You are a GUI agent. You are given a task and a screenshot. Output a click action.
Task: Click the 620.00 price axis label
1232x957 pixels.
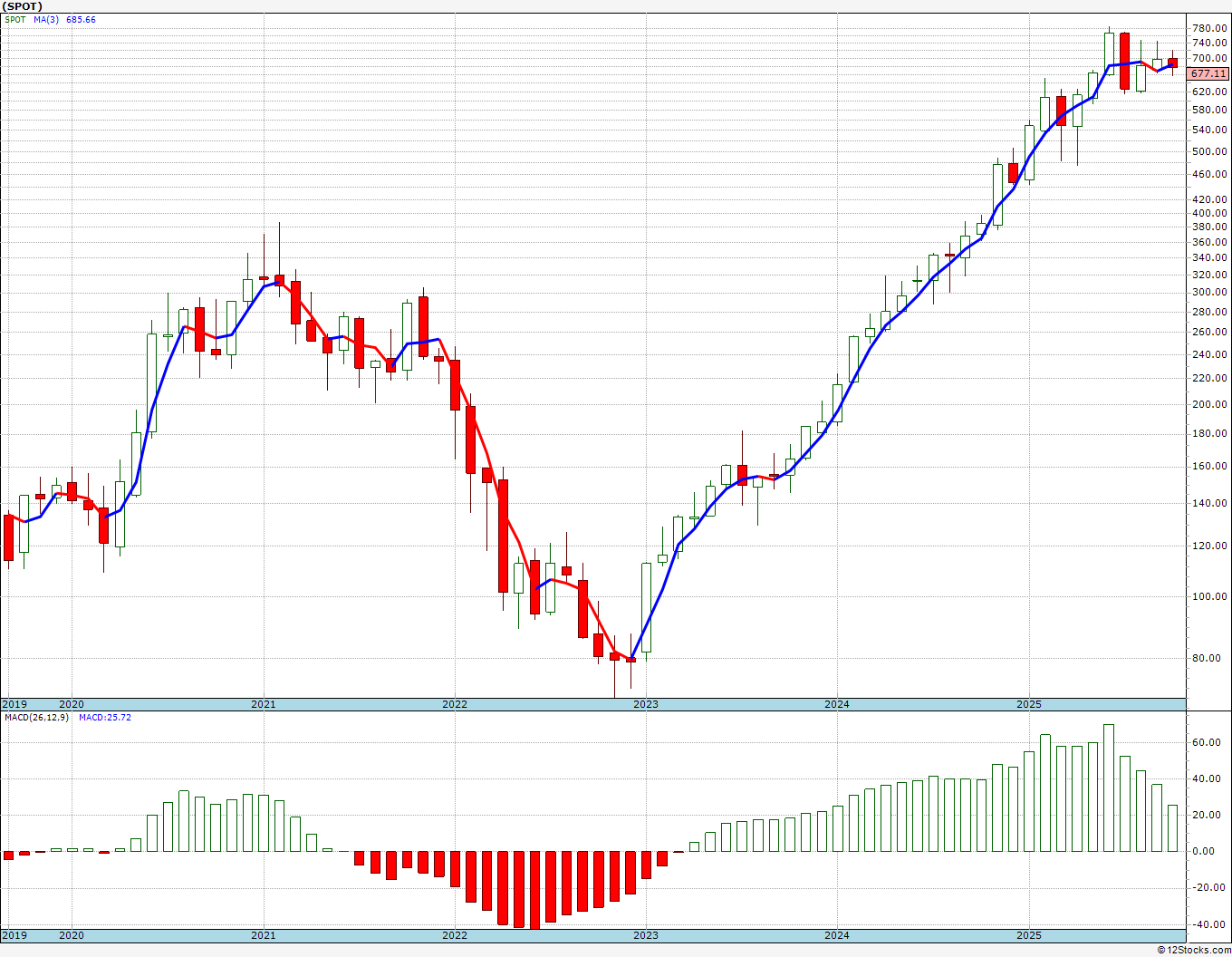pyautogui.click(x=1209, y=92)
